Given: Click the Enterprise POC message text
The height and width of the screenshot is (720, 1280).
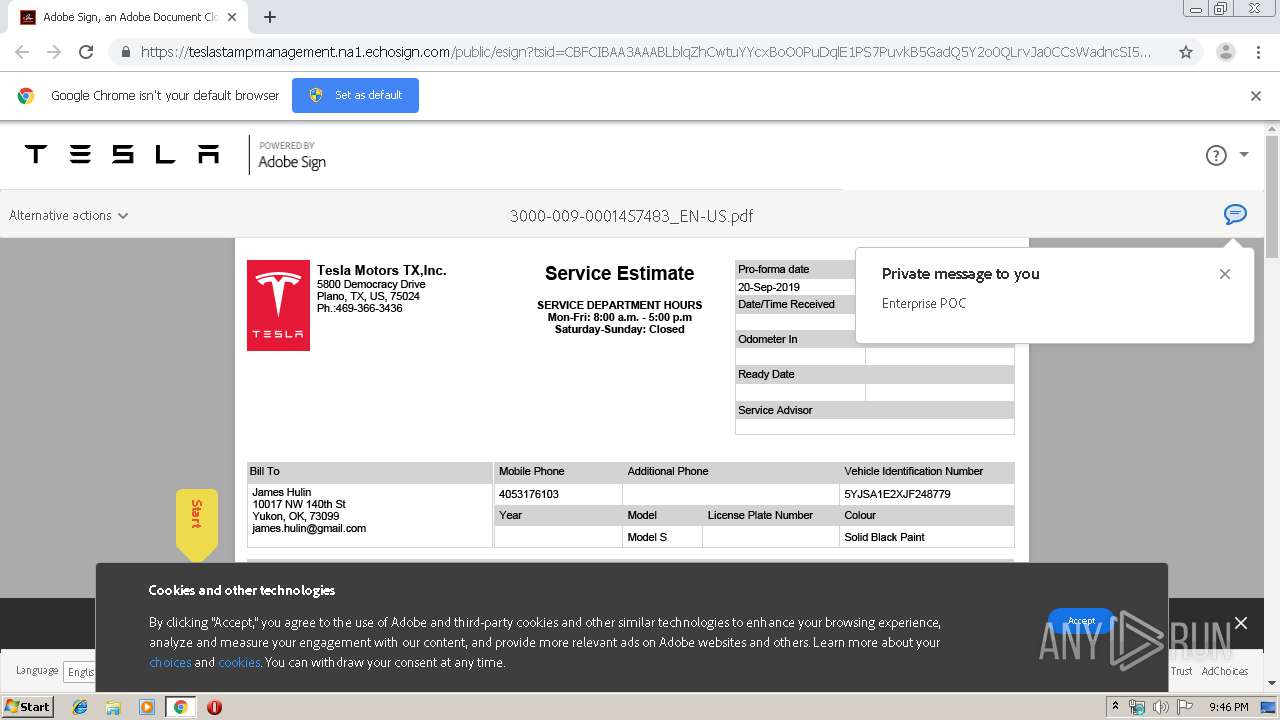Looking at the screenshot, I should coord(924,303).
